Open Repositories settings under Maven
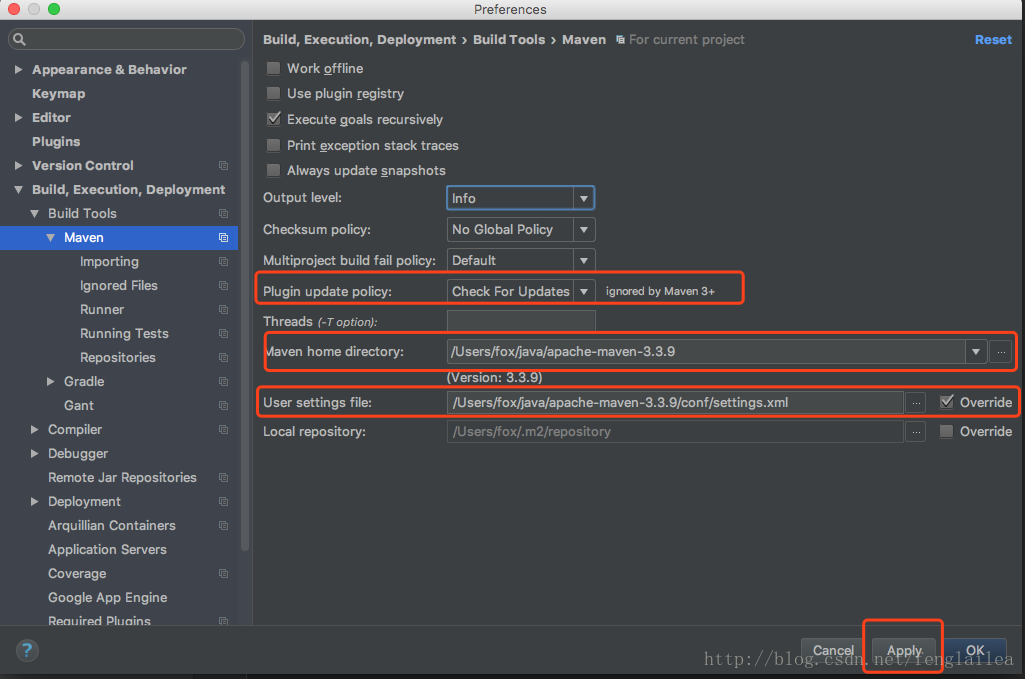Viewport: 1025px width, 679px height. 118,357
